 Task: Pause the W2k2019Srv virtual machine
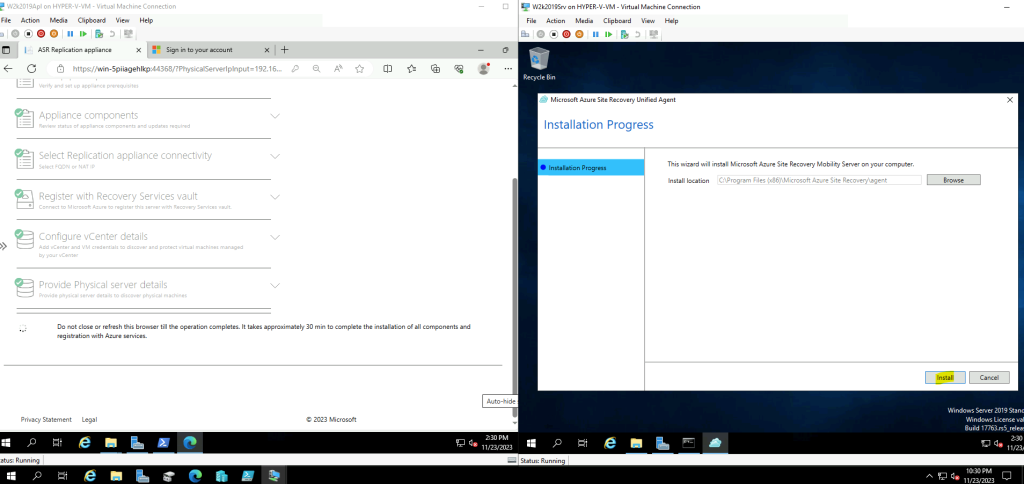point(596,34)
